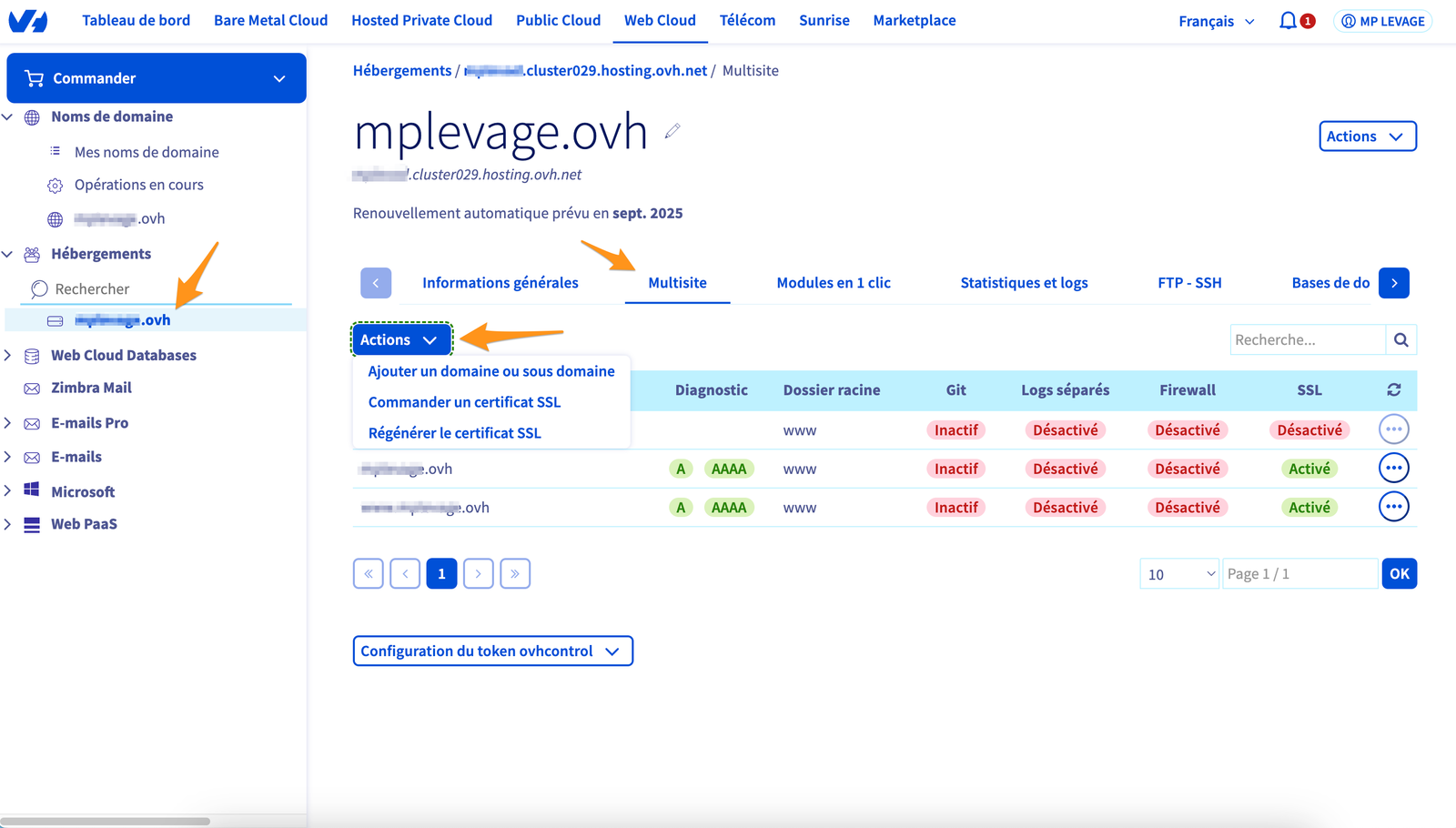Open the MP LEVAGE account button

[x=1383, y=21]
